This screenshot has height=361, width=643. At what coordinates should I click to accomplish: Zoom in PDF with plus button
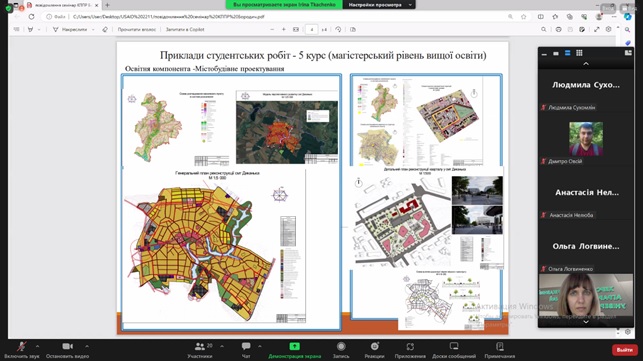pos(283,30)
